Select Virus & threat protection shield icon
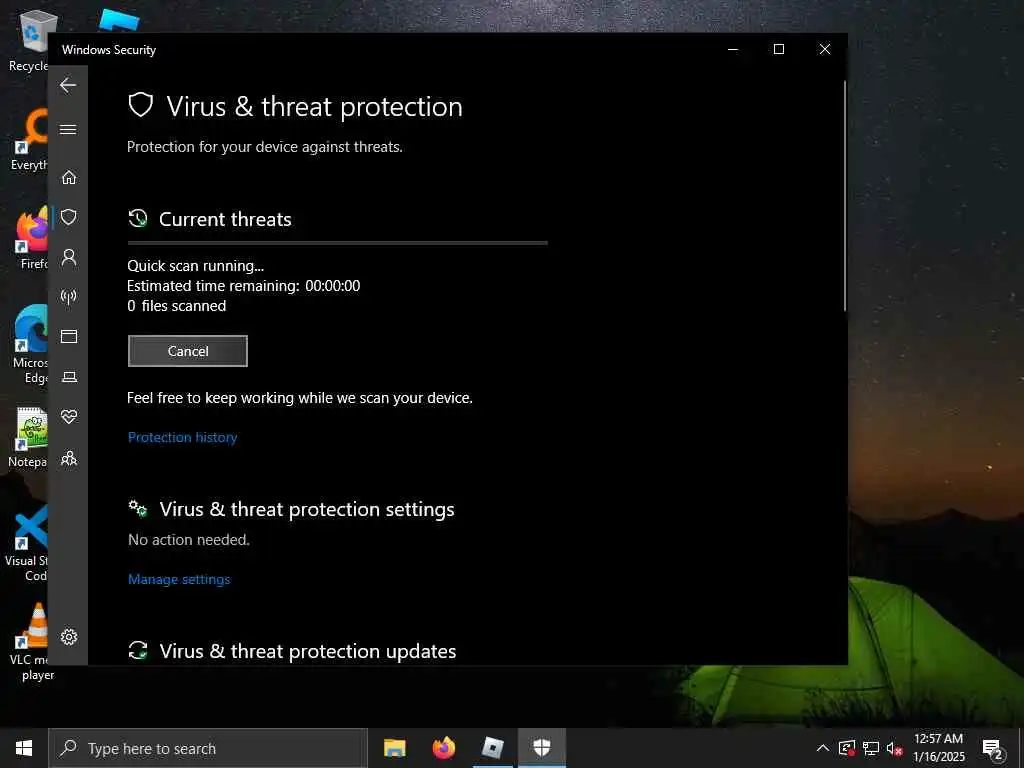The image size is (1024, 768). pyautogui.click(x=69, y=217)
